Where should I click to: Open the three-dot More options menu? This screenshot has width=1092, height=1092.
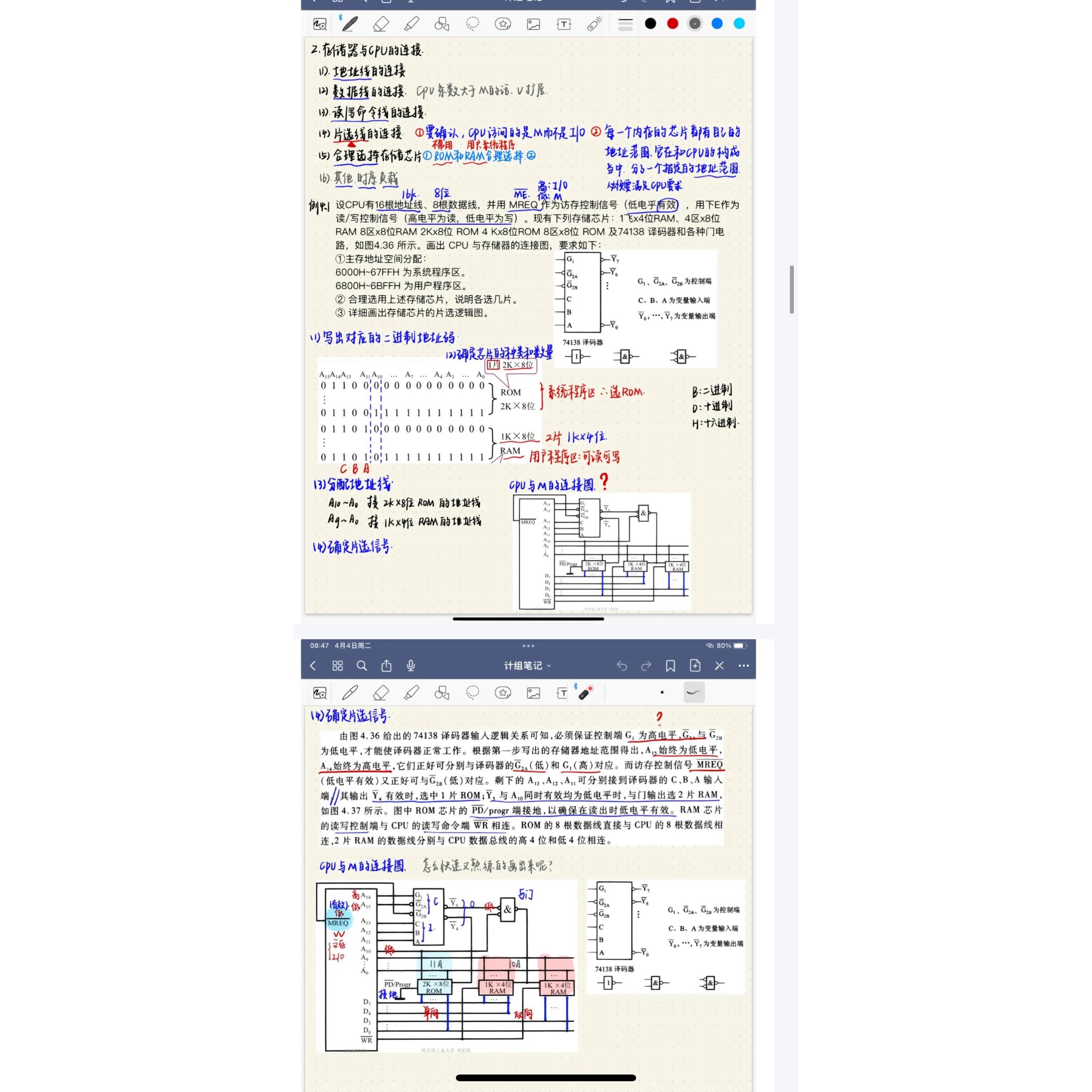coord(744,666)
